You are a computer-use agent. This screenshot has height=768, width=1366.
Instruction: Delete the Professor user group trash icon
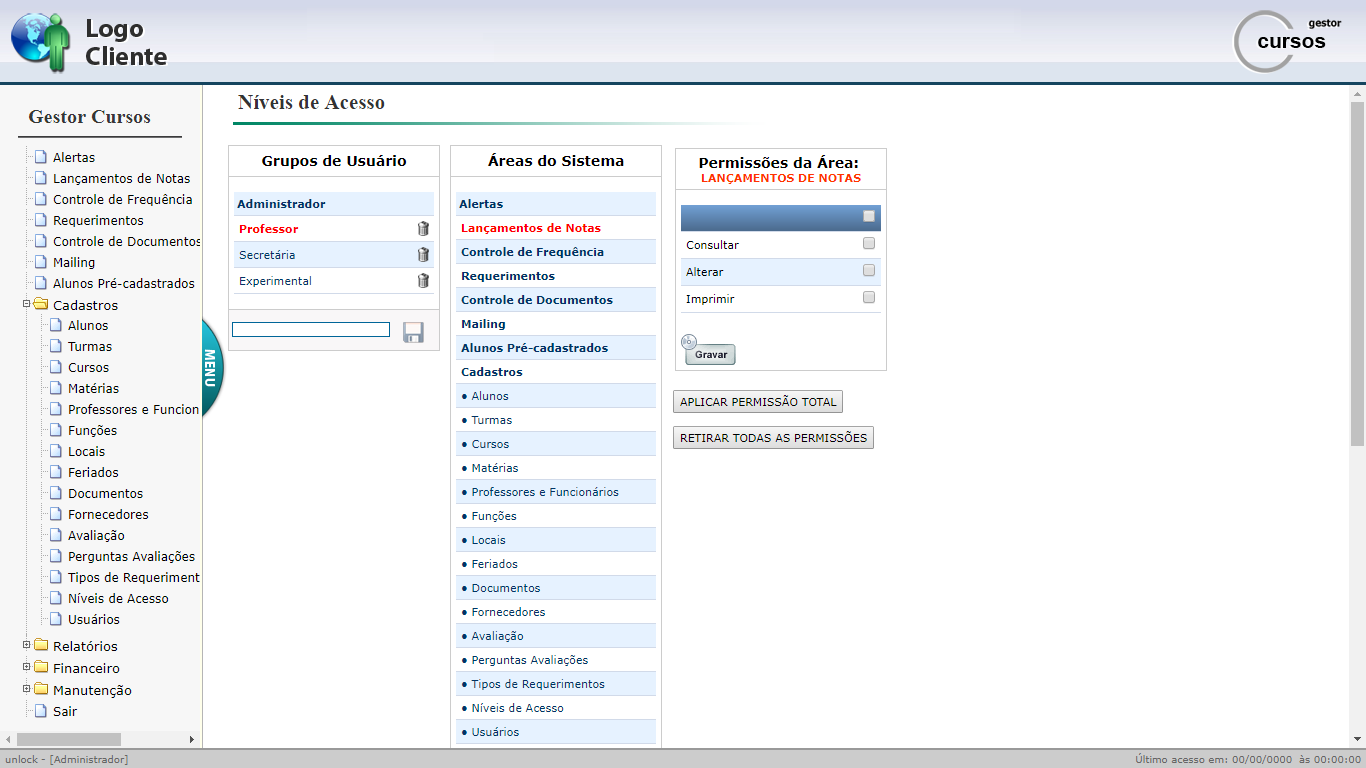(x=423, y=229)
